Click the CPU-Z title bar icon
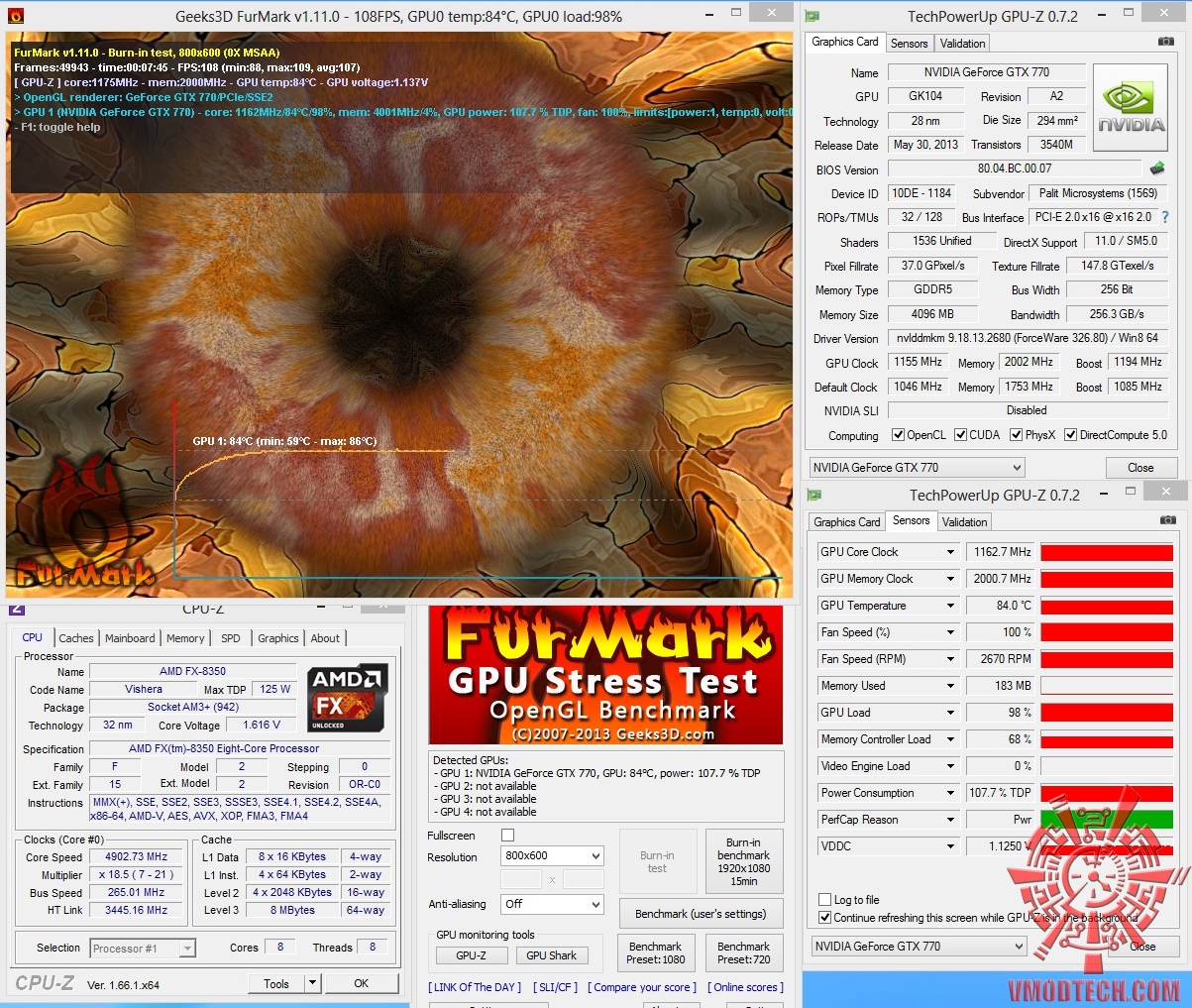Image resolution: width=1192 pixels, height=1008 pixels. [16, 608]
